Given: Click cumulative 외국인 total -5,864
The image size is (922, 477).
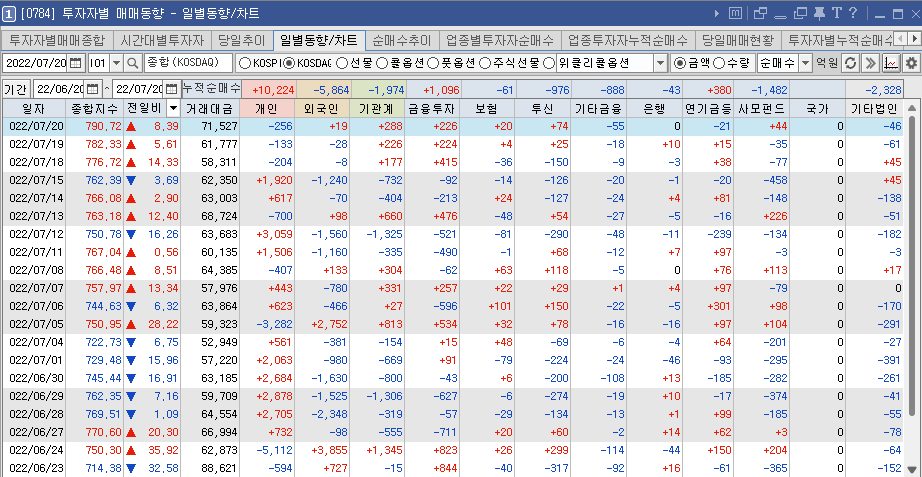Looking at the screenshot, I should [x=330, y=89].
